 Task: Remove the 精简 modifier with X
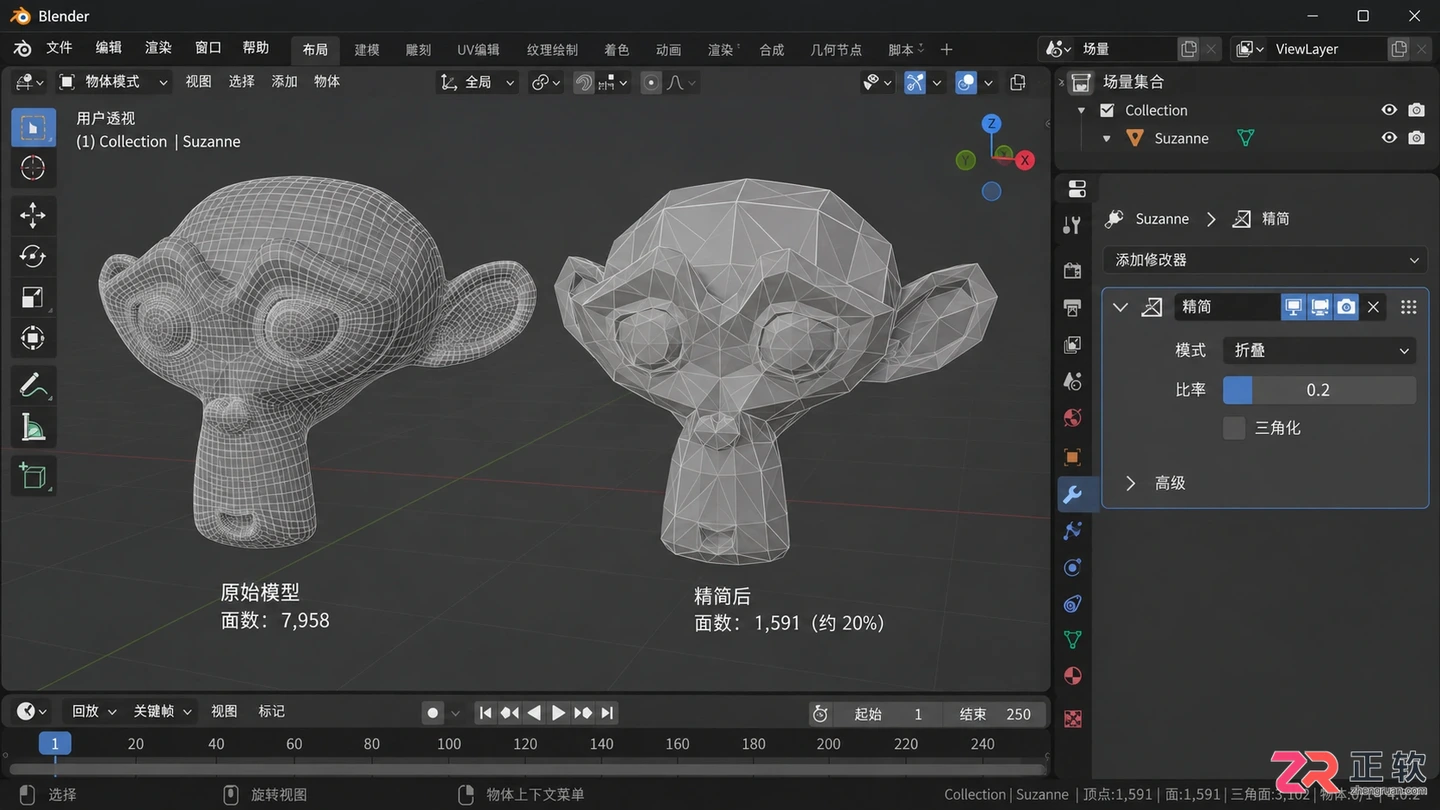(1374, 307)
